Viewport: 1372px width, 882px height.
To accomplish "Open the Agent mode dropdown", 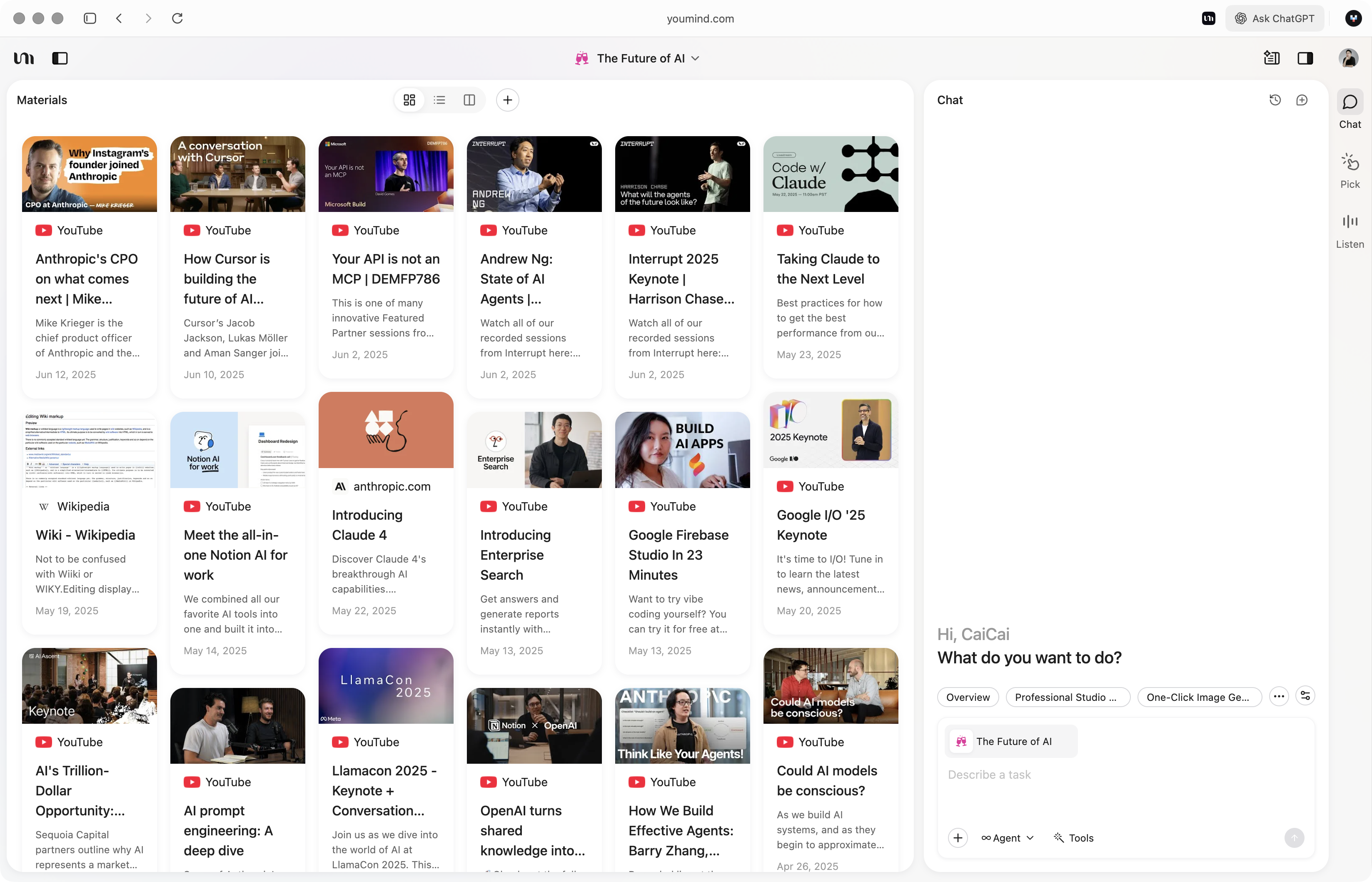I will [1007, 838].
